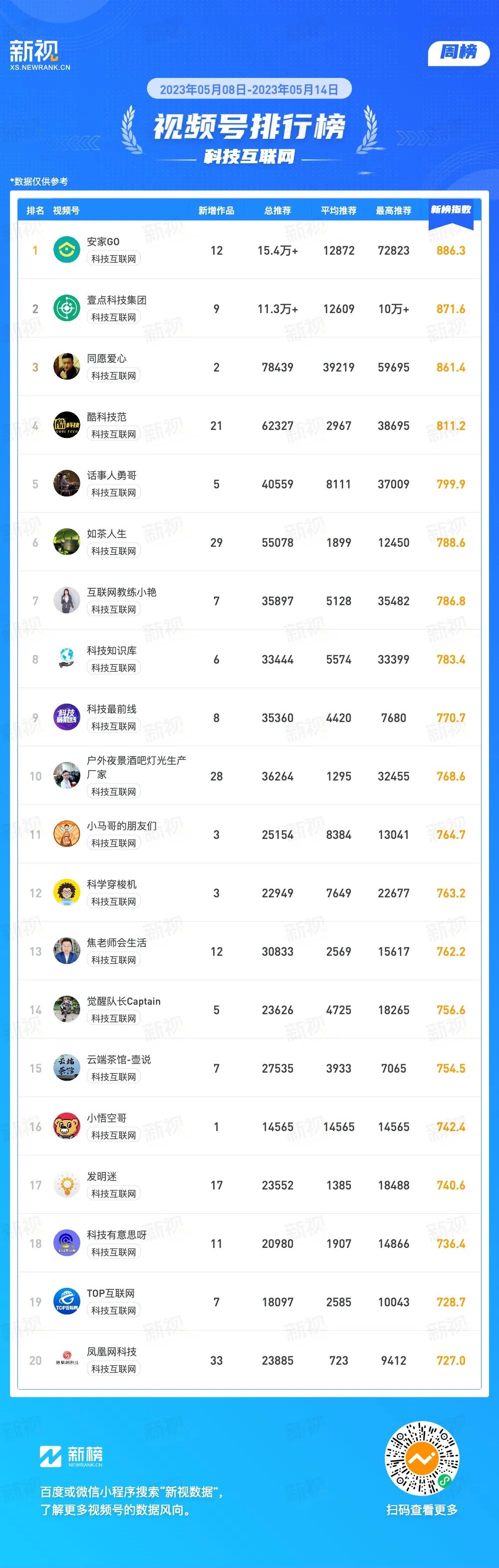Select the 周榜 weekly ranking tab
The image size is (499, 1568).
[x=459, y=52]
